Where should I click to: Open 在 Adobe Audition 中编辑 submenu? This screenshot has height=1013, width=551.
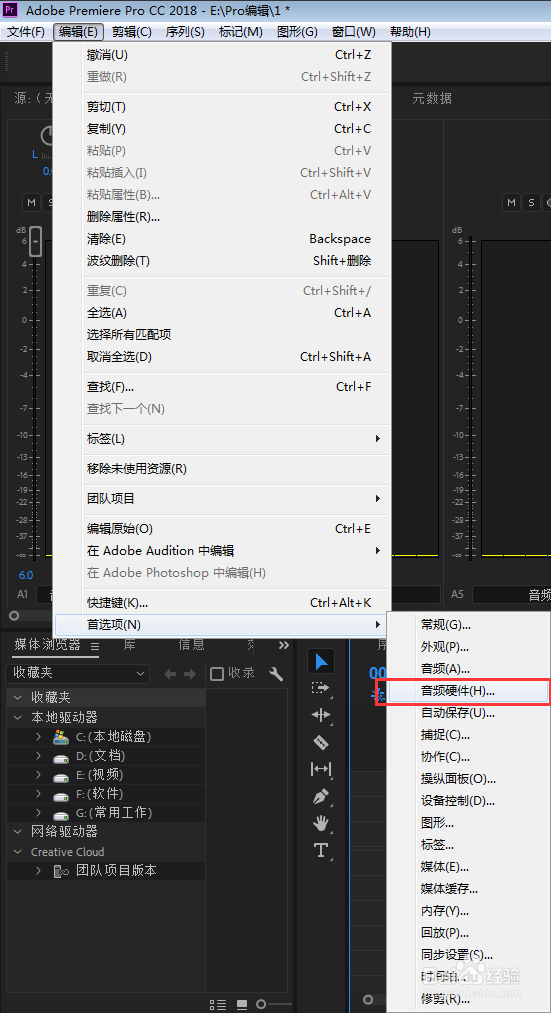[x=223, y=550]
